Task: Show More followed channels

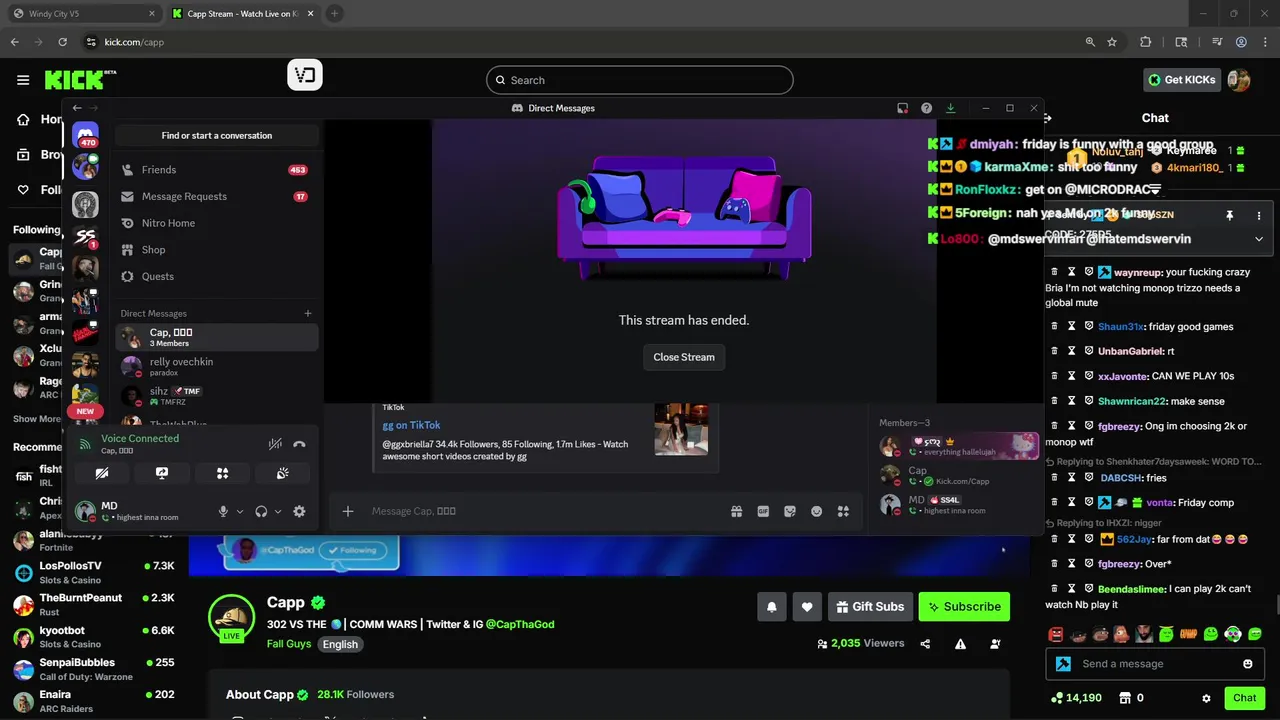Action: (37, 419)
